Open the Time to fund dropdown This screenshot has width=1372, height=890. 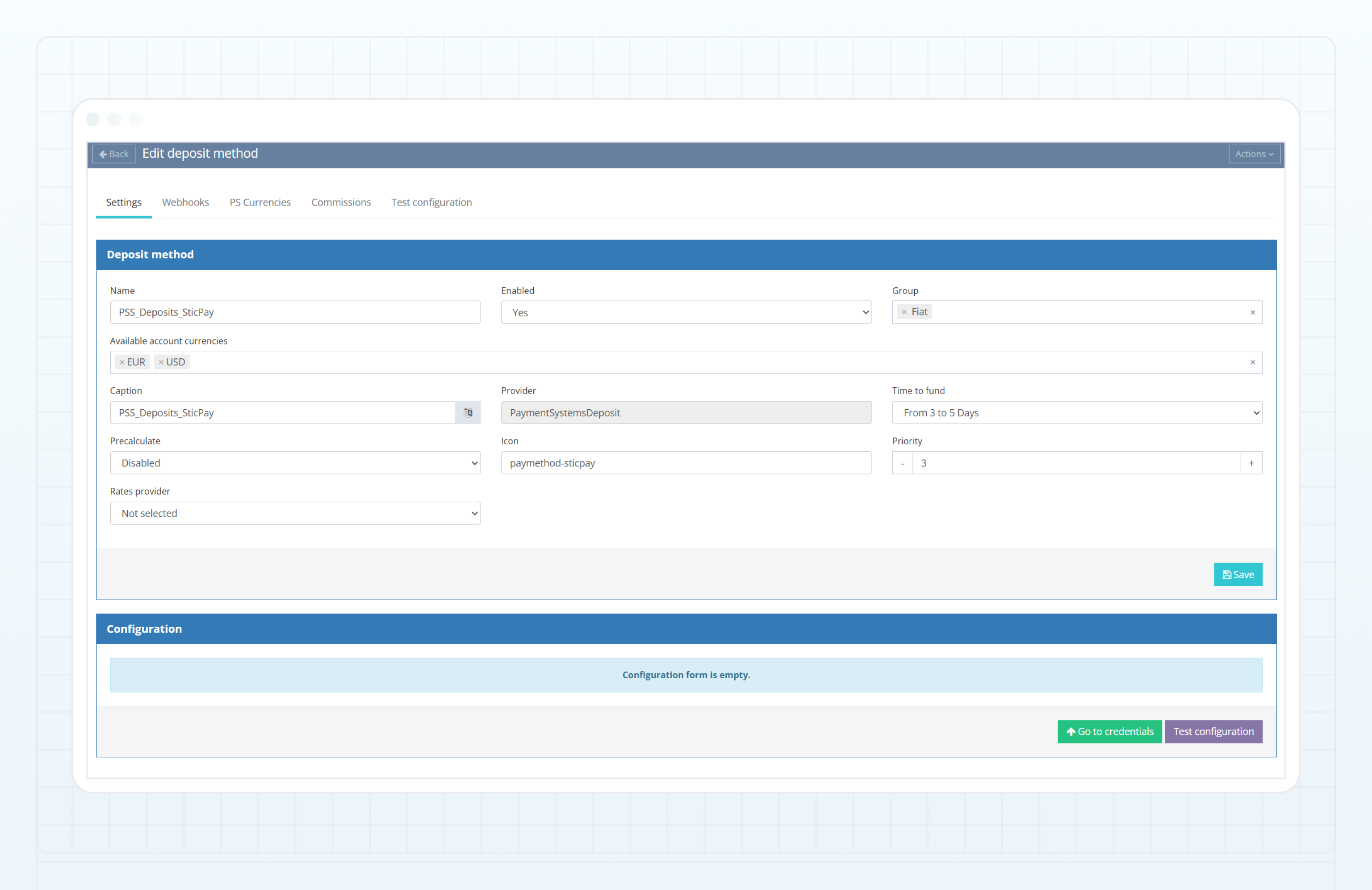point(1077,412)
